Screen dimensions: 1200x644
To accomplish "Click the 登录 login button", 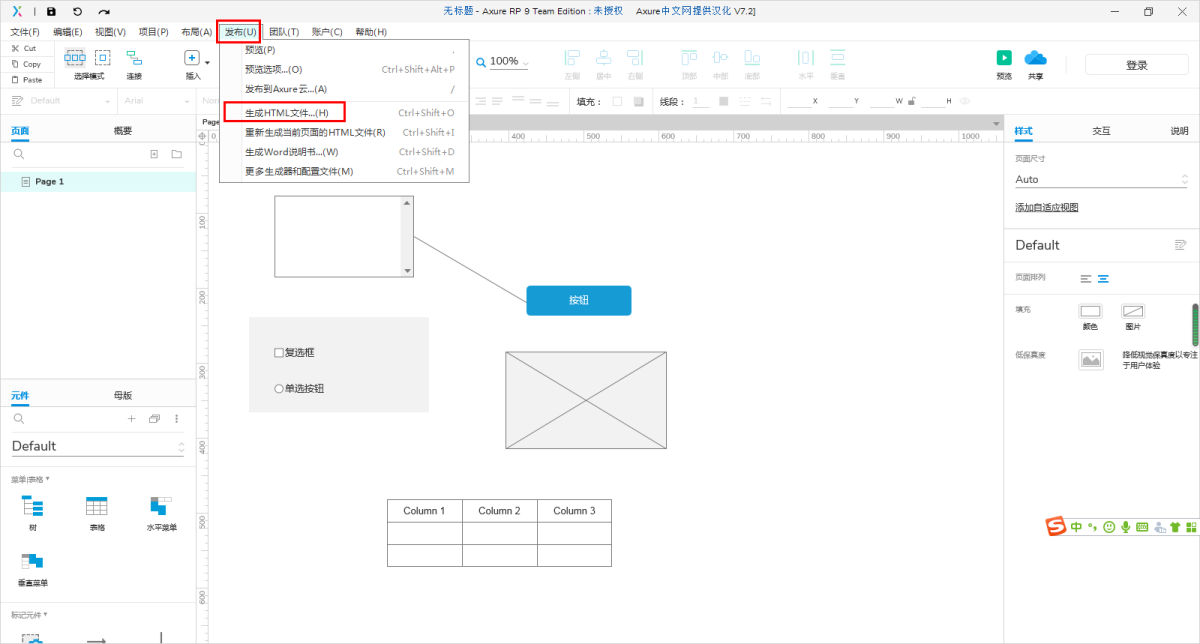I will point(1136,65).
